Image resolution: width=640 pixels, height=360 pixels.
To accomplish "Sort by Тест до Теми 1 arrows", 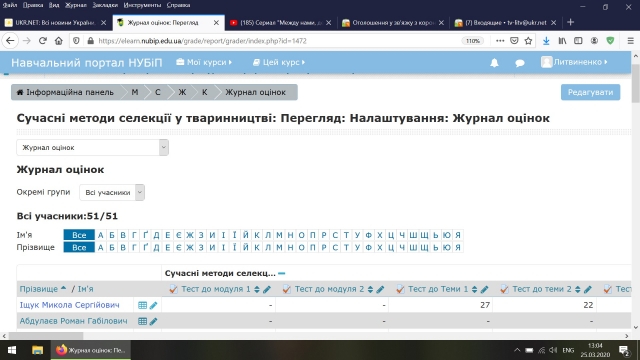I will coord(474,289).
